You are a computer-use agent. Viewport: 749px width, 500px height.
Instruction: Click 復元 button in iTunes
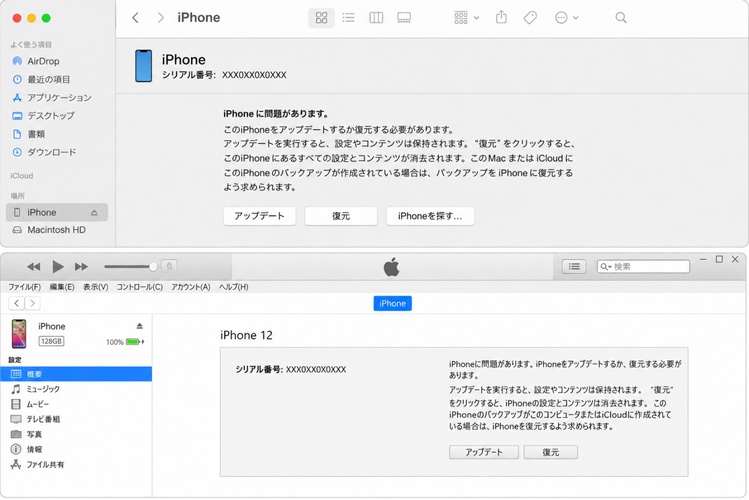pyautogui.click(x=551, y=452)
